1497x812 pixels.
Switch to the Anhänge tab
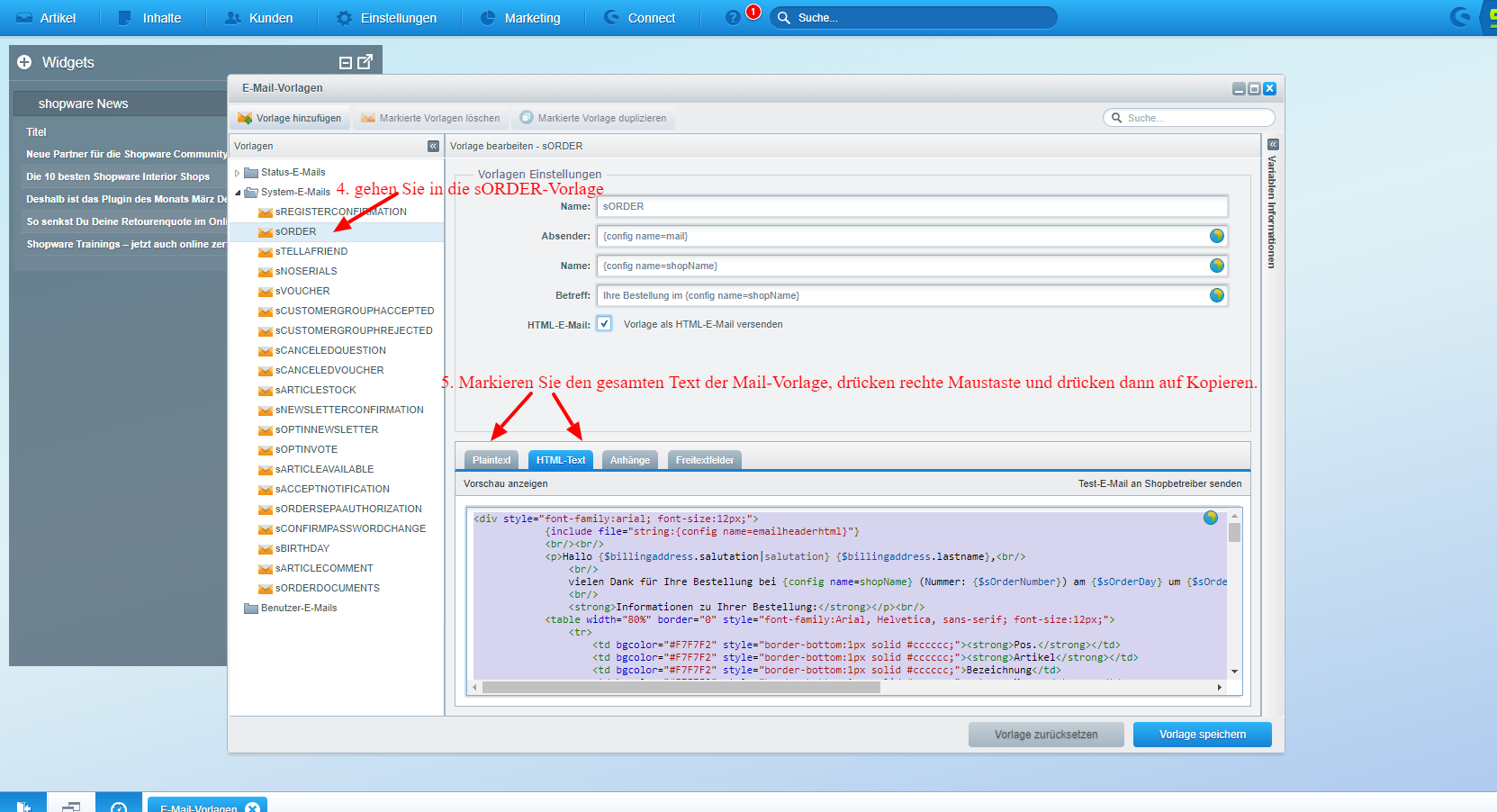630,460
